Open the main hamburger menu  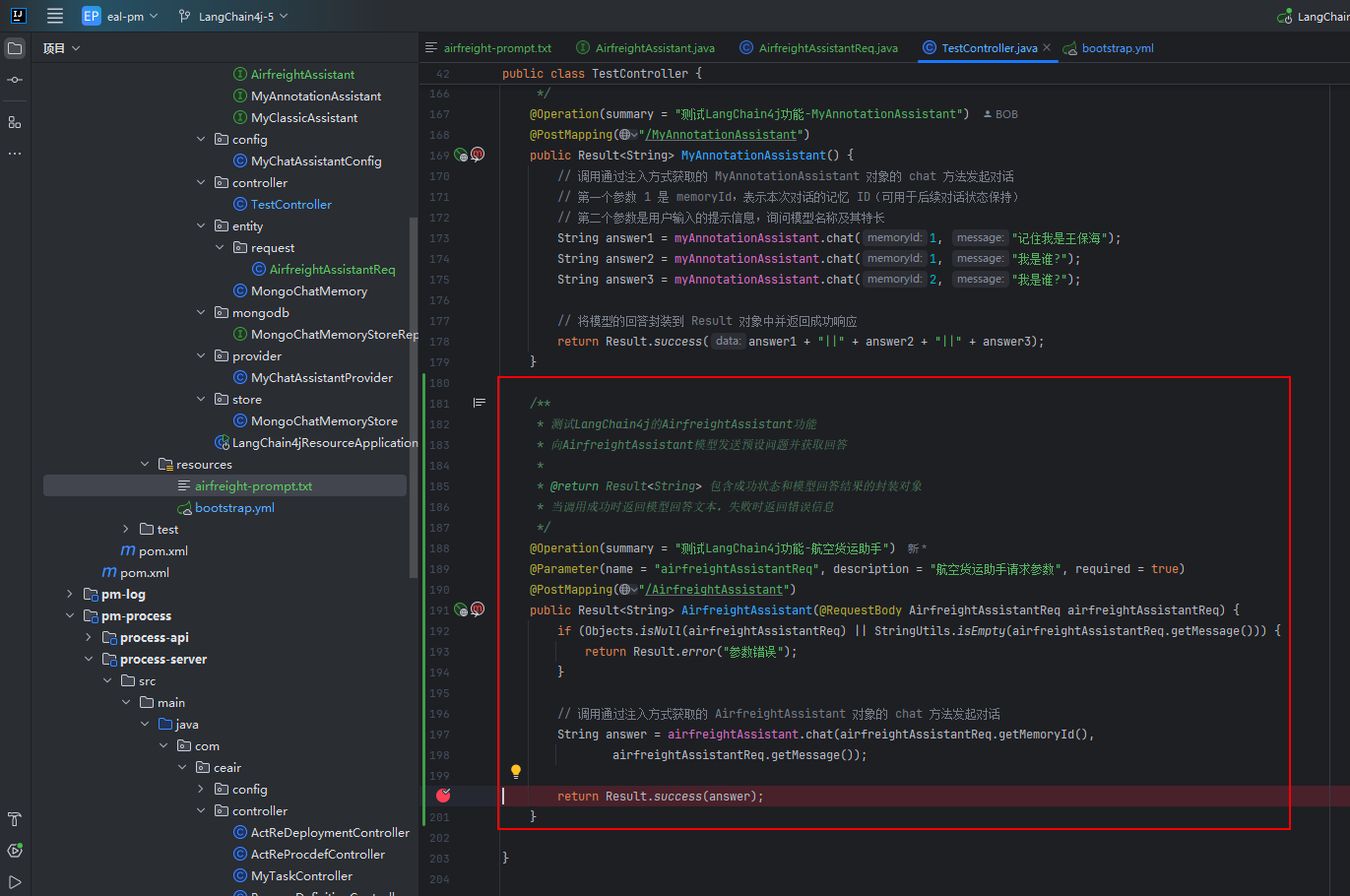[x=55, y=16]
